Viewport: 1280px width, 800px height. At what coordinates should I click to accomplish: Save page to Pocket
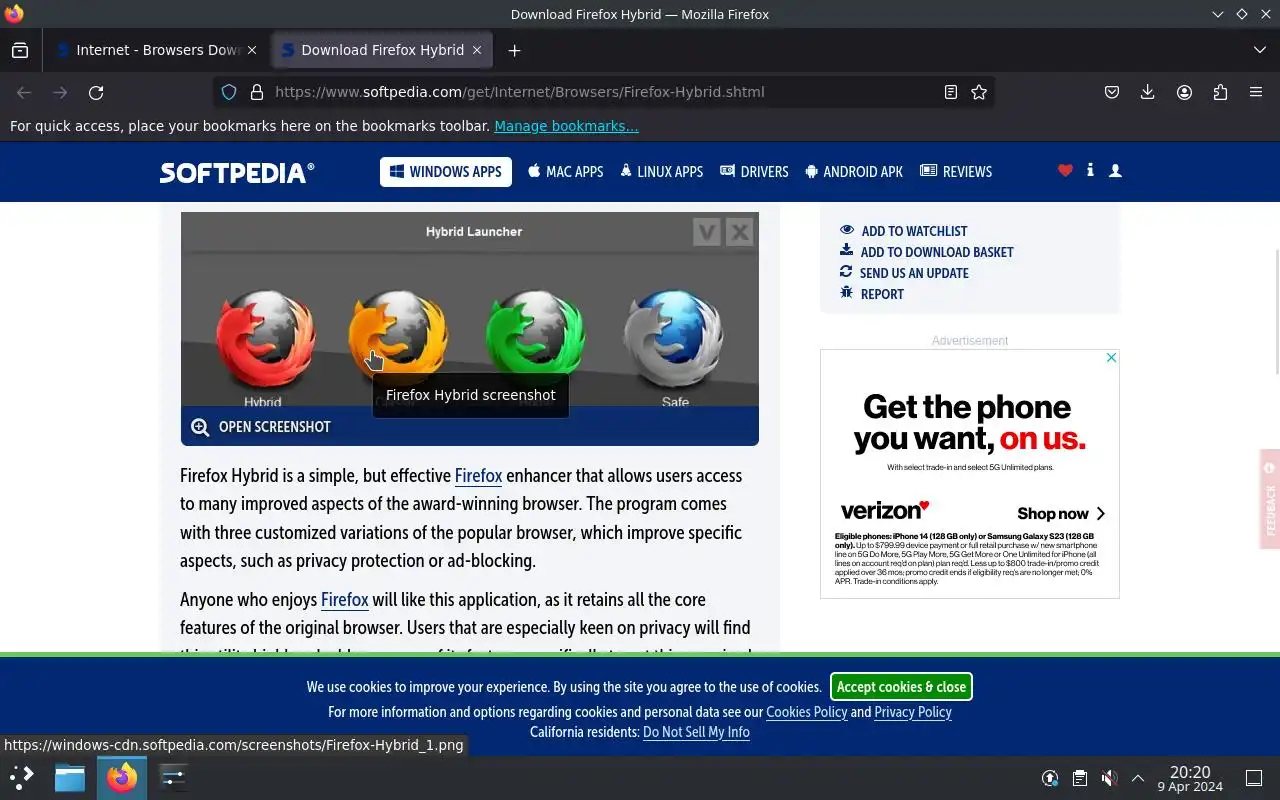(x=1112, y=92)
